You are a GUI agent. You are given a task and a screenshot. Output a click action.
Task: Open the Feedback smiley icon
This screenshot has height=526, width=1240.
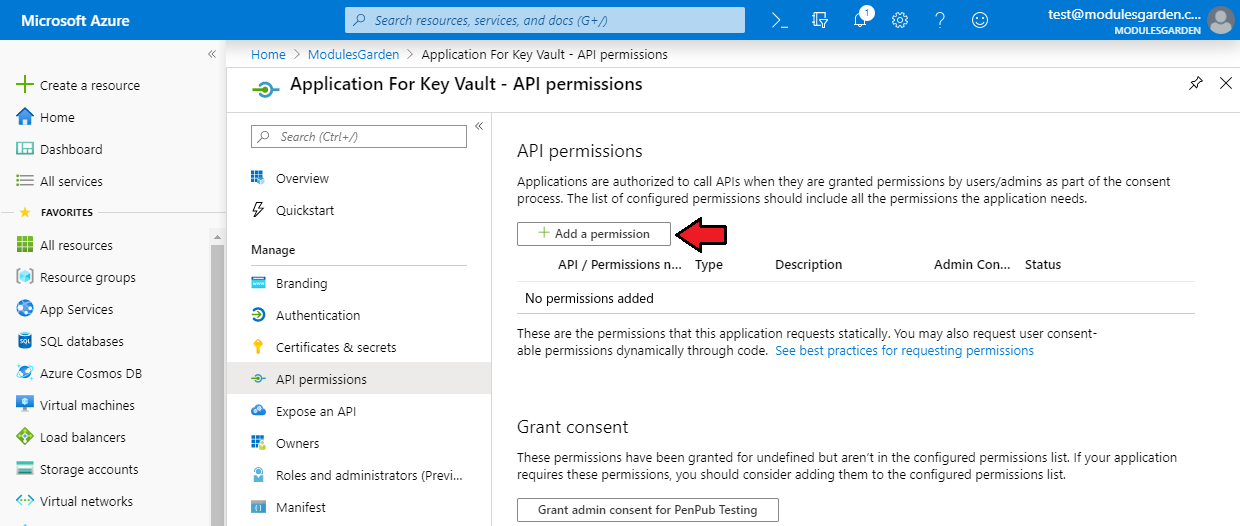point(980,20)
